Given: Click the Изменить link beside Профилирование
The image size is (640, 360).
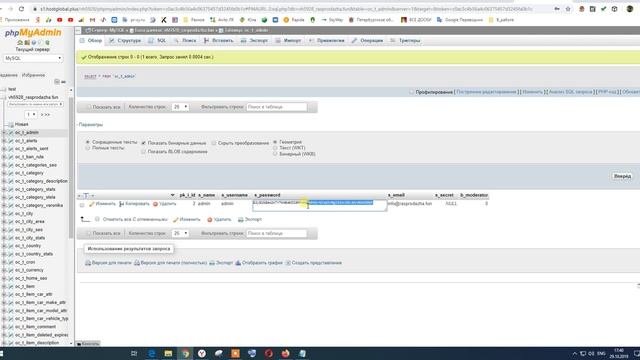Looking at the screenshot, I should pyautogui.click(x=533, y=92).
